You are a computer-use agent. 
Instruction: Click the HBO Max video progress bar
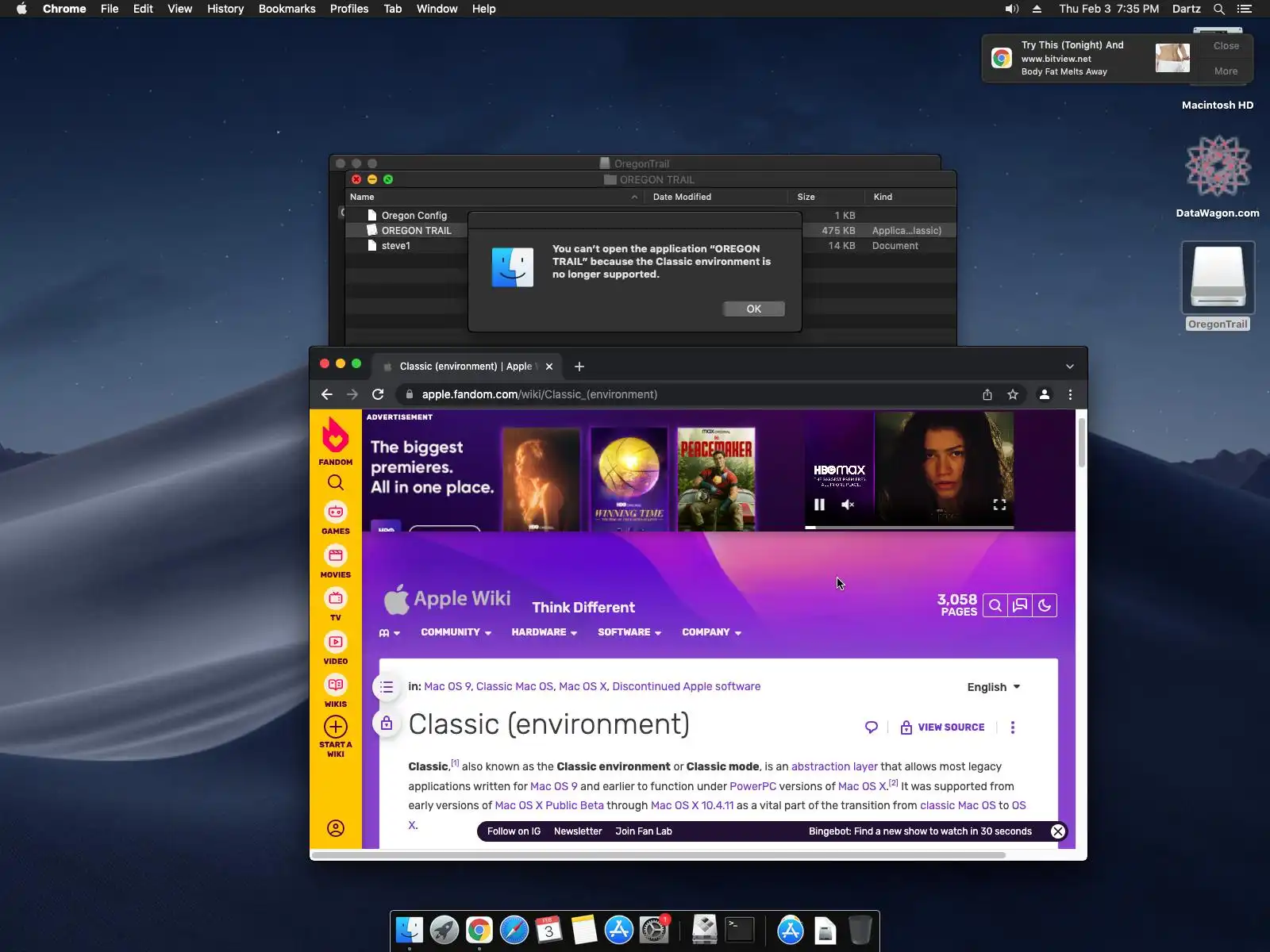pyautogui.click(x=910, y=527)
